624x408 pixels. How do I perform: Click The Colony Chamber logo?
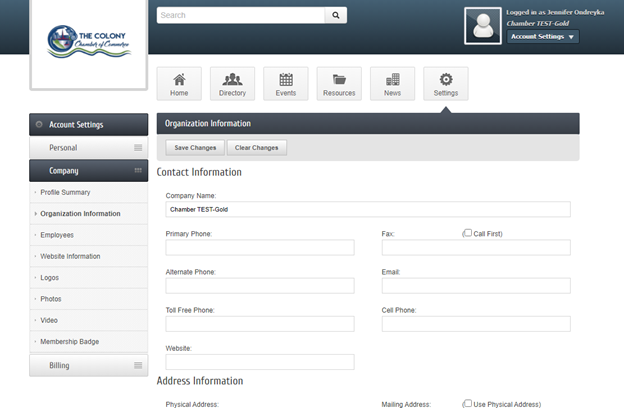click(89, 43)
